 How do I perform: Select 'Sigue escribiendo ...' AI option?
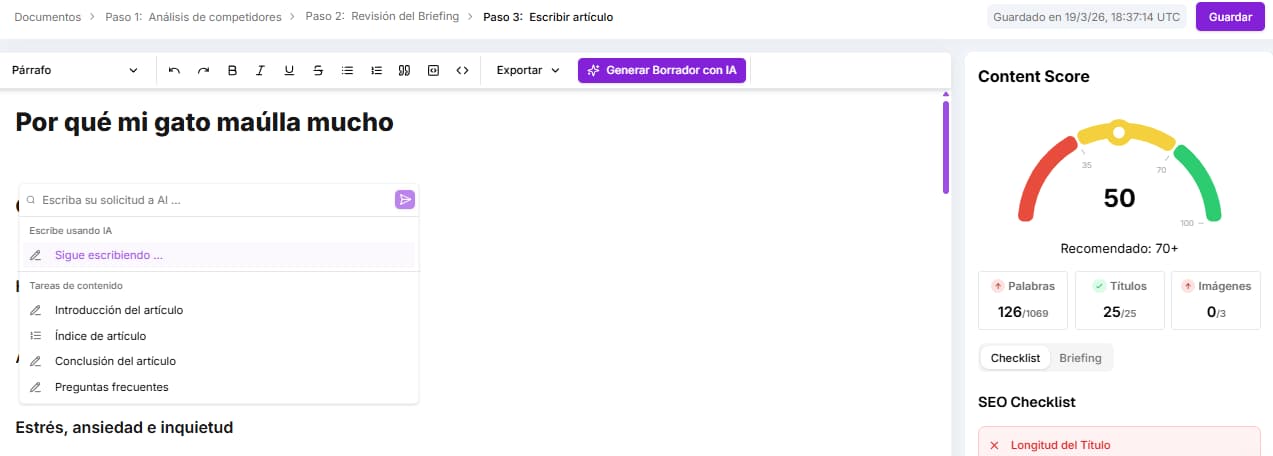tap(108, 255)
